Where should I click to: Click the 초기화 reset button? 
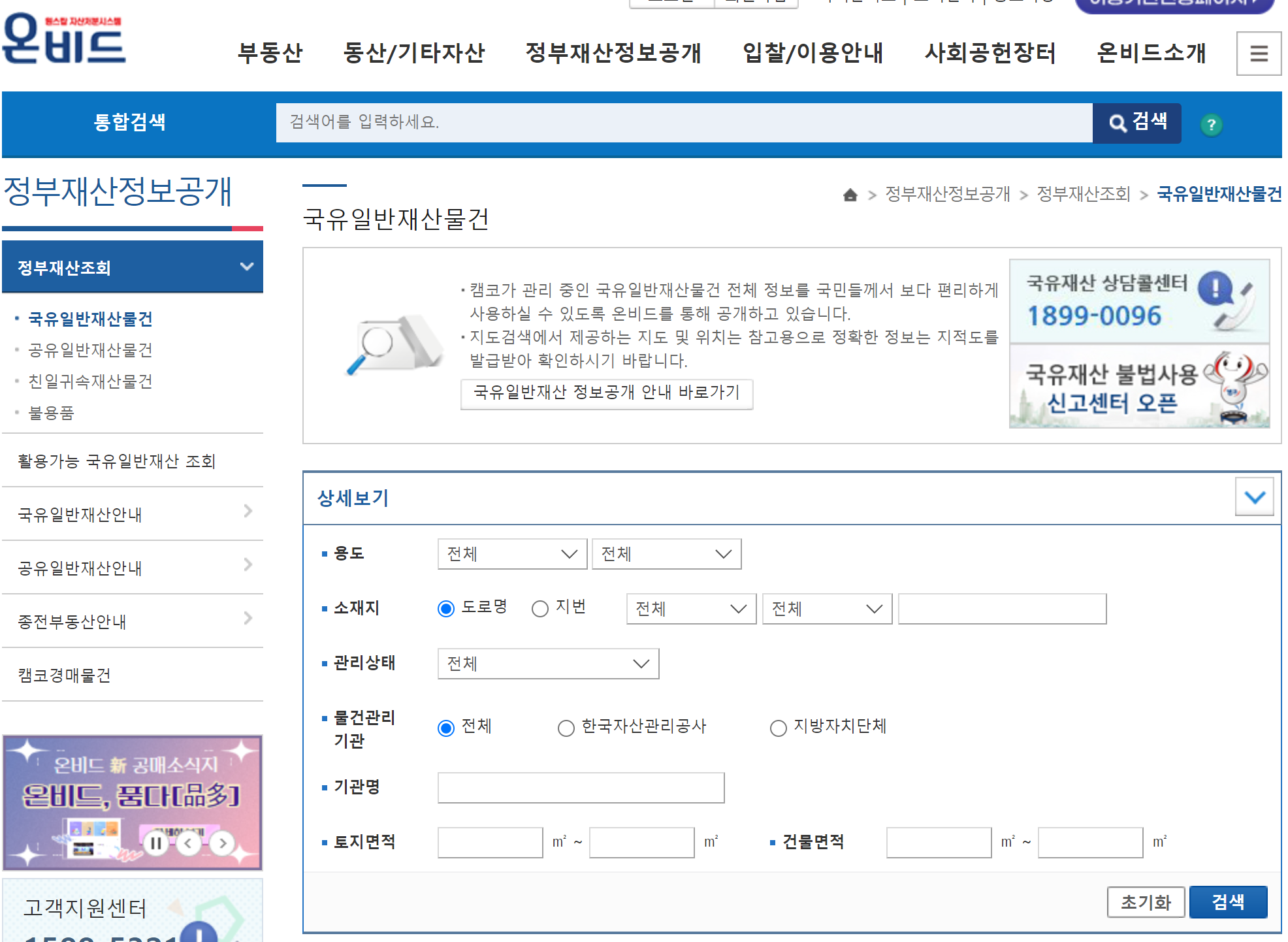coord(1145,902)
